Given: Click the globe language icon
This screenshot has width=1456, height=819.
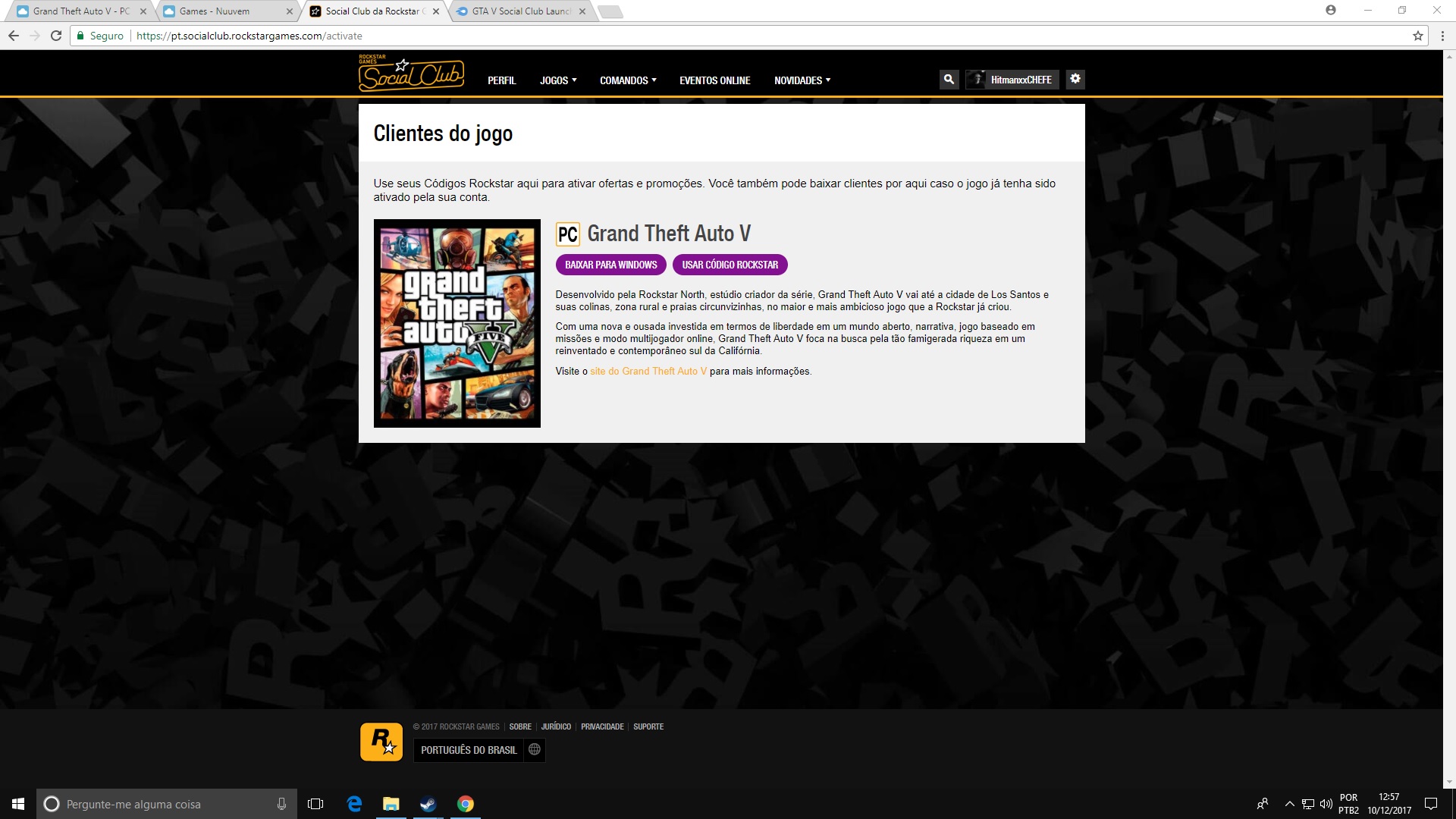Looking at the screenshot, I should click(x=535, y=749).
